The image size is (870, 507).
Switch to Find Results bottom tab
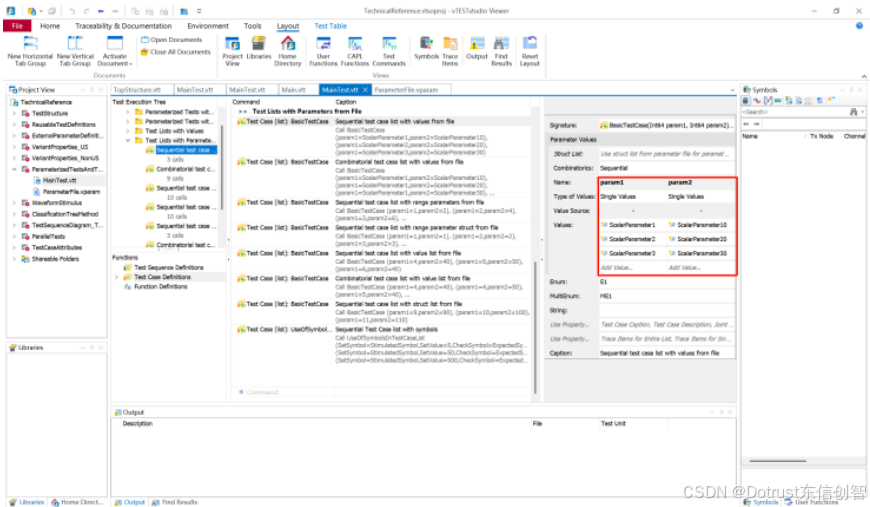[x=174, y=502]
